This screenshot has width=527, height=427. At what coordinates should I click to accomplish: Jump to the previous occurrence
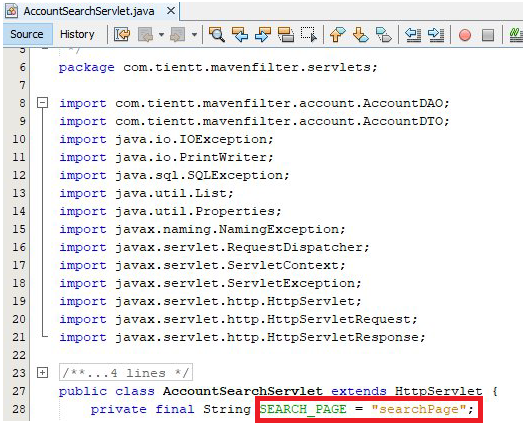pyautogui.click(x=240, y=34)
